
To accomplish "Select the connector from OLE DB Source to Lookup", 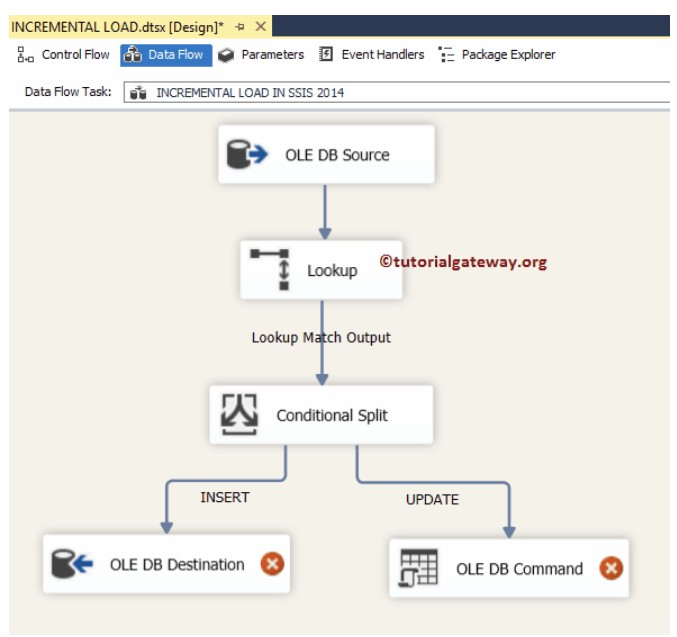I will tap(325, 211).
